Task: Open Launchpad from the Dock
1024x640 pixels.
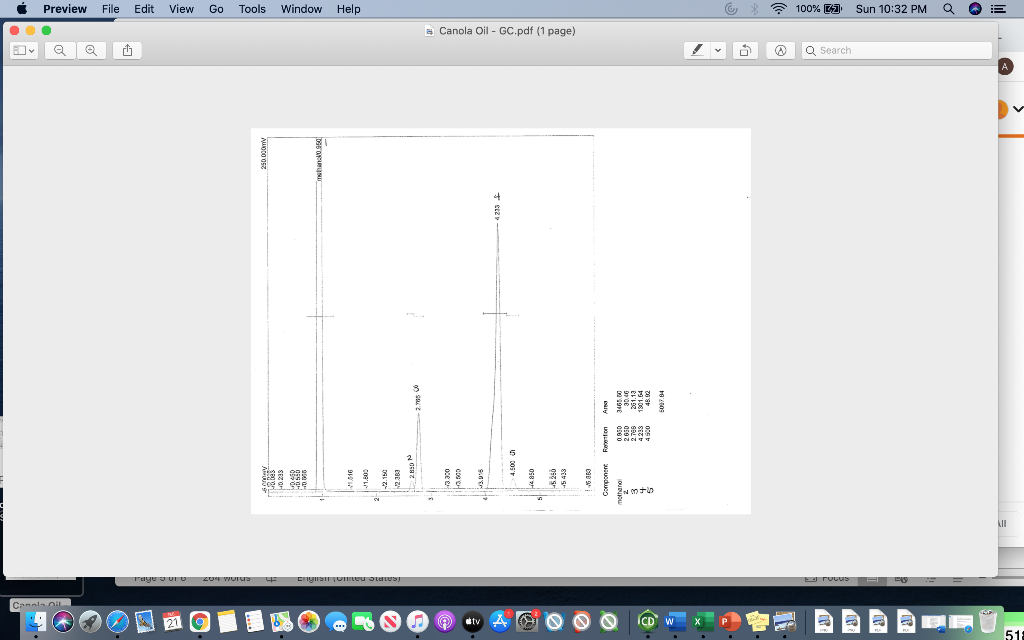Action: pos(90,621)
